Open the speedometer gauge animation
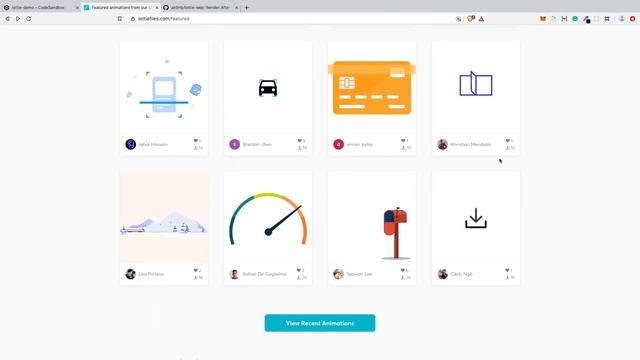The height and width of the screenshot is (360, 640). click(x=268, y=217)
